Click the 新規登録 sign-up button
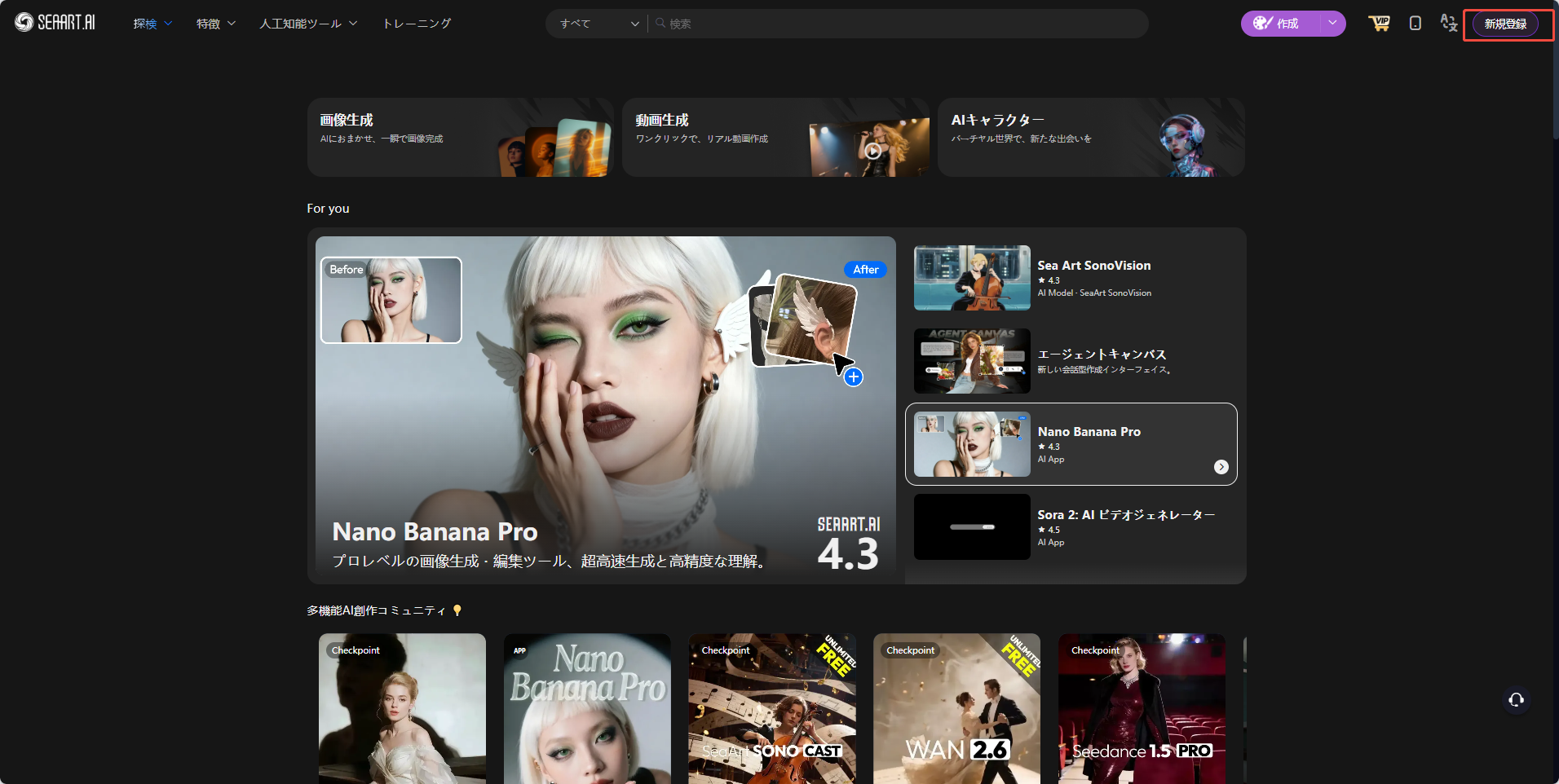This screenshot has height=784, width=1559. click(x=1505, y=24)
